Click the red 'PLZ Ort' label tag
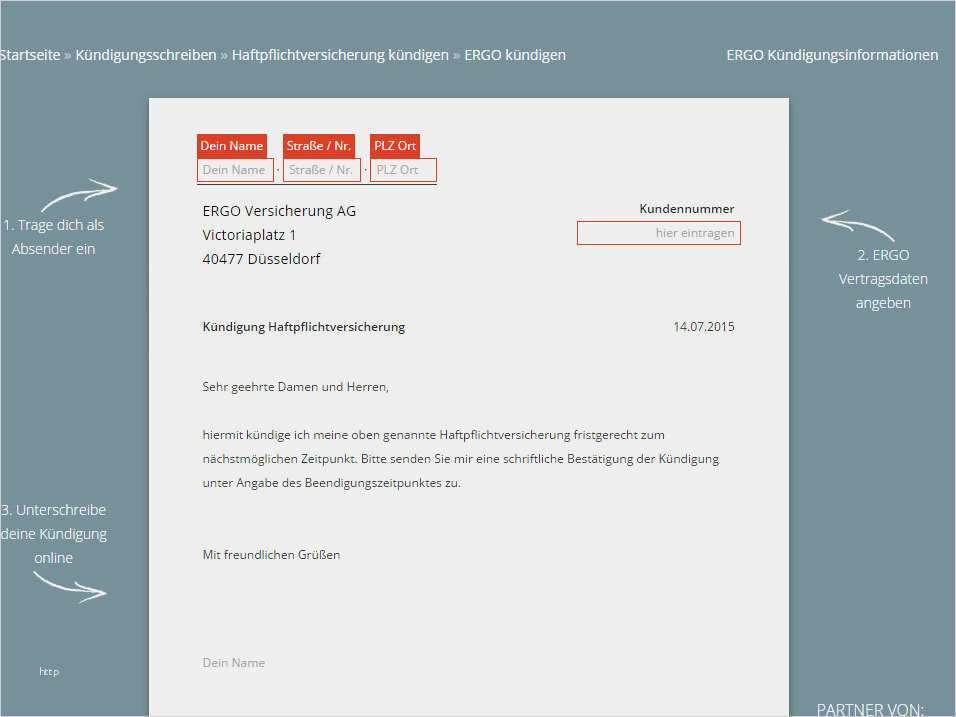Image resolution: width=956 pixels, height=717 pixels. pyautogui.click(x=395, y=146)
